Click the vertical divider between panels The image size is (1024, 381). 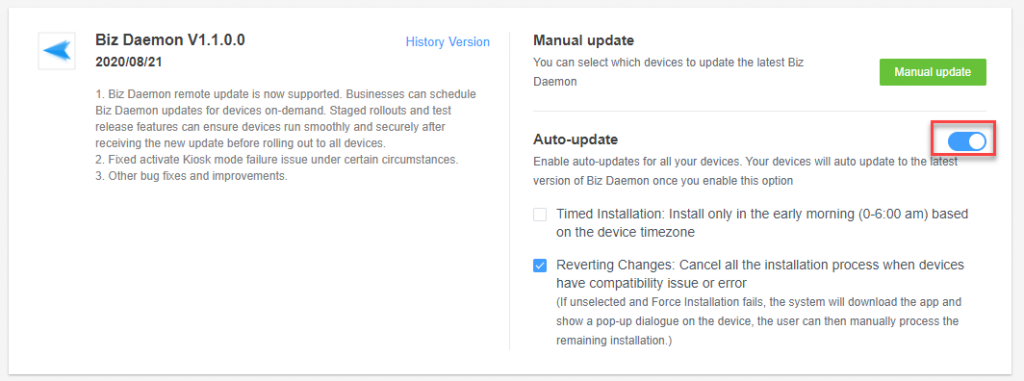pyautogui.click(x=509, y=191)
